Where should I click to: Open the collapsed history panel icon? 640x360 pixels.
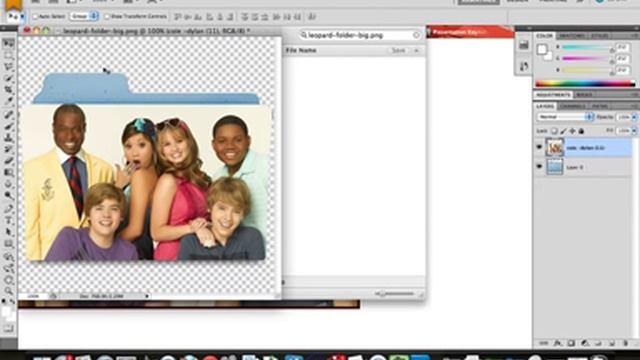tap(524, 45)
